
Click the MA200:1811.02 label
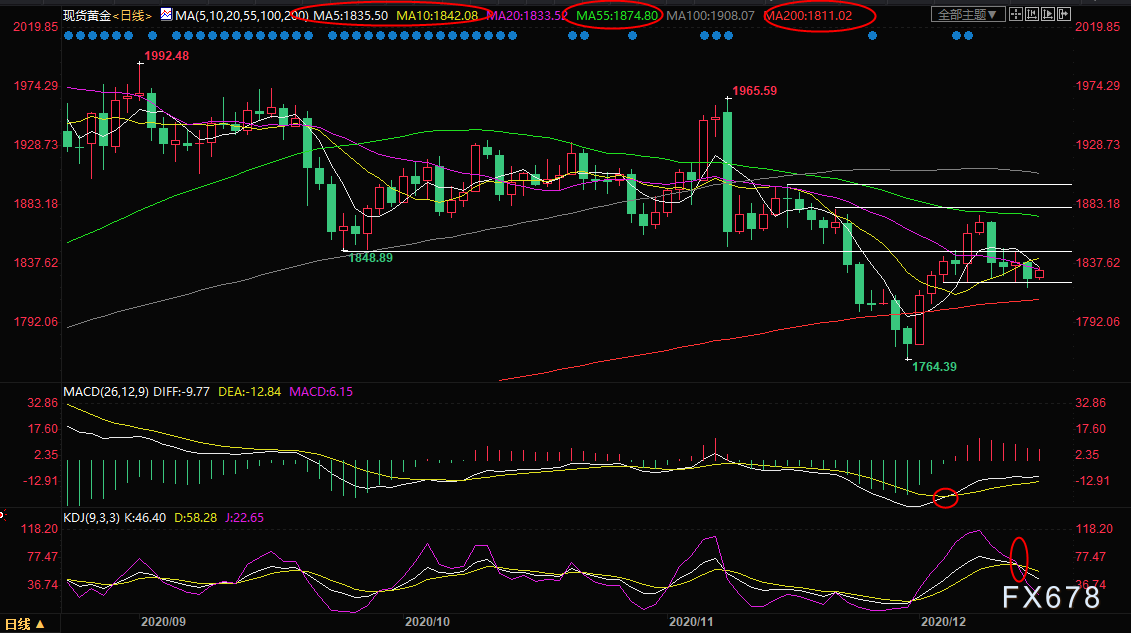pyautogui.click(x=809, y=16)
